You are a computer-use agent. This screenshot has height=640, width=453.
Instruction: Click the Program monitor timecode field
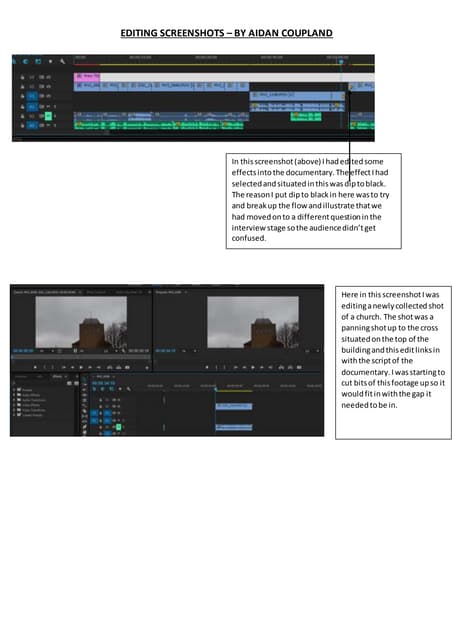pyautogui.click(x=165, y=351)
